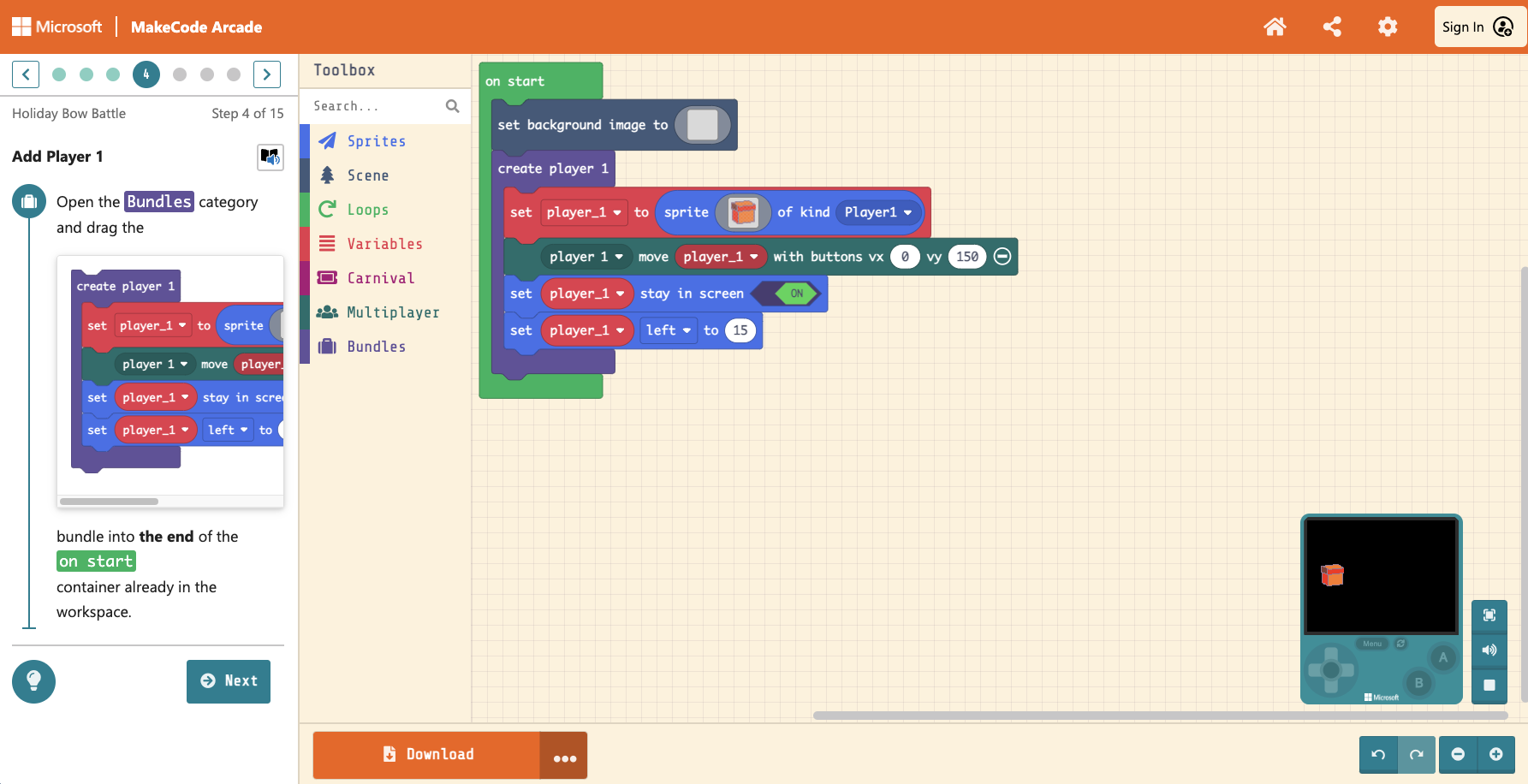
Task: Jump to tutorial step 1 dot
Action: tap(59, 74)
